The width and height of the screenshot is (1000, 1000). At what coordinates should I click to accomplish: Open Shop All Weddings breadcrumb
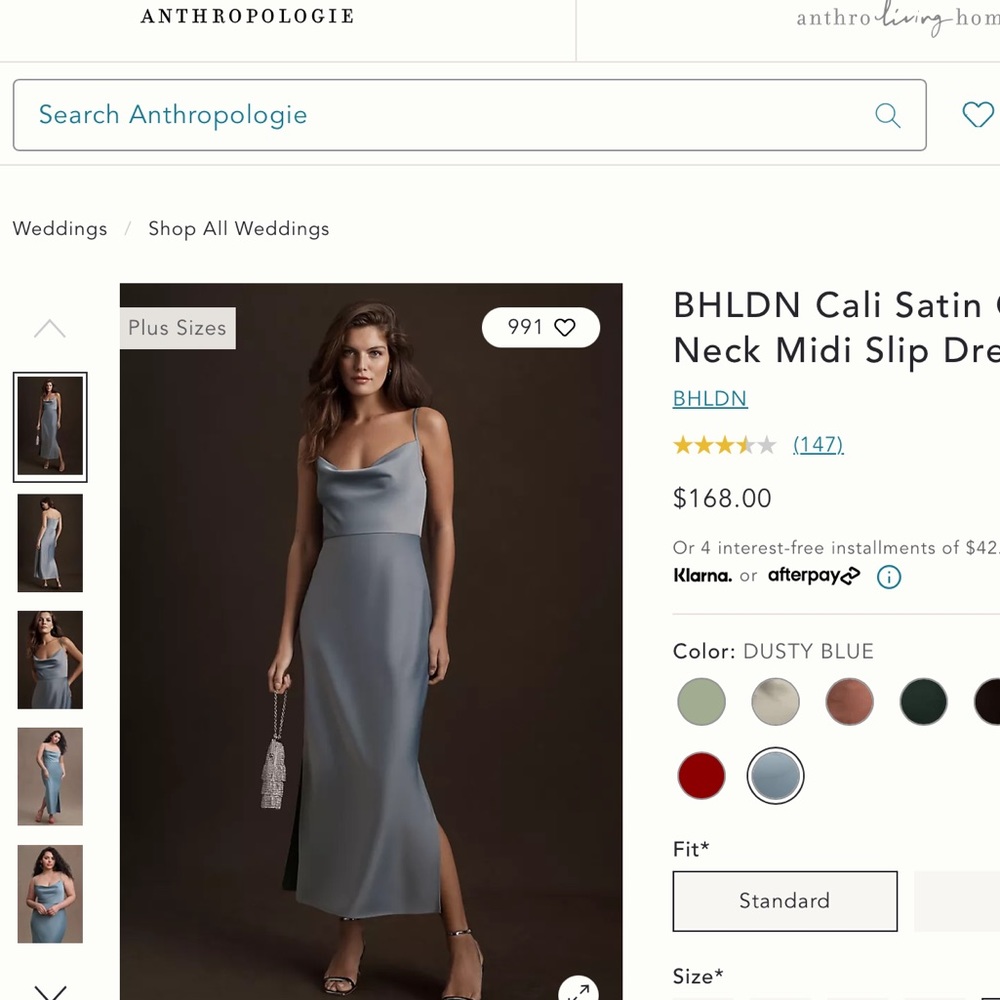pos(238,229)
